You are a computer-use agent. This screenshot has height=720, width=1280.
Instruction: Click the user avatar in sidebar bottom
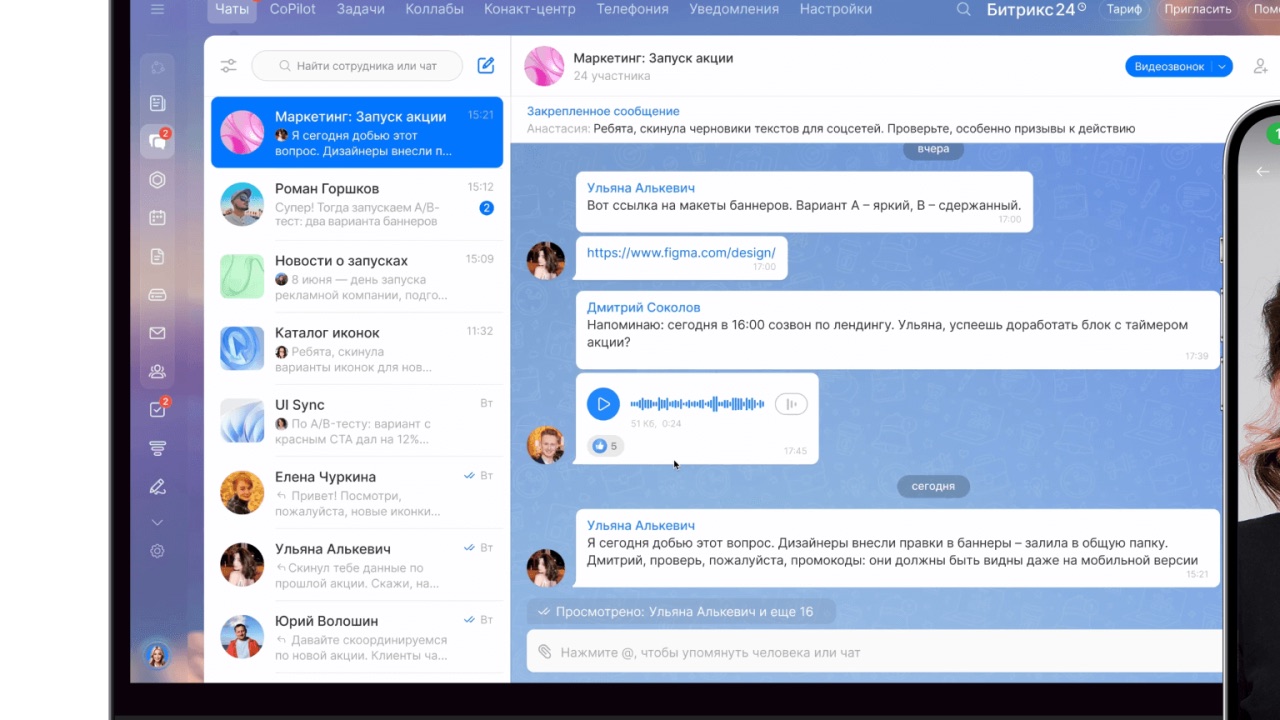pyautogui.click(x=157, y=655)
